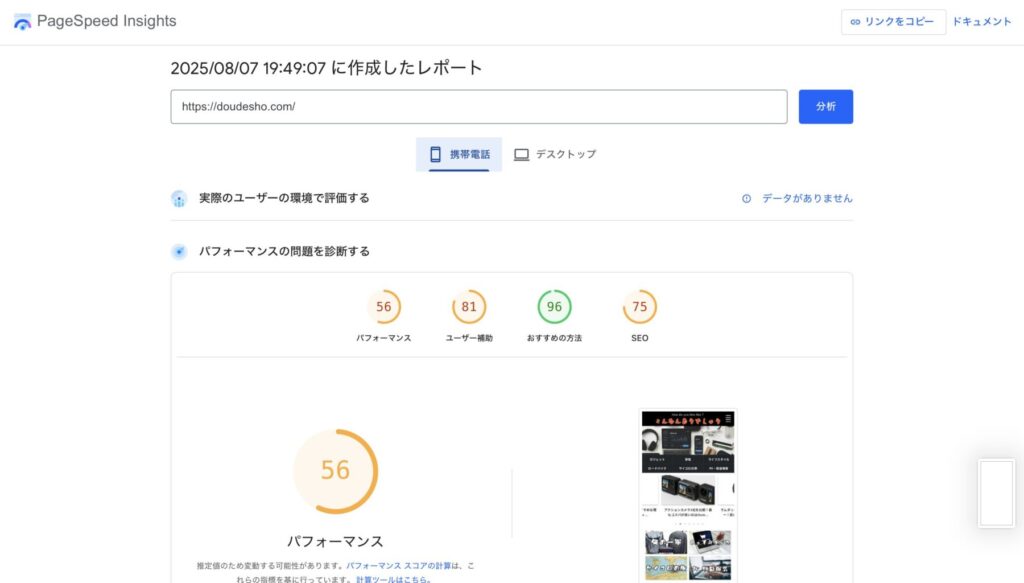Click the icon beside 実際のユーザーの環境で評価する

coord(179,198)
